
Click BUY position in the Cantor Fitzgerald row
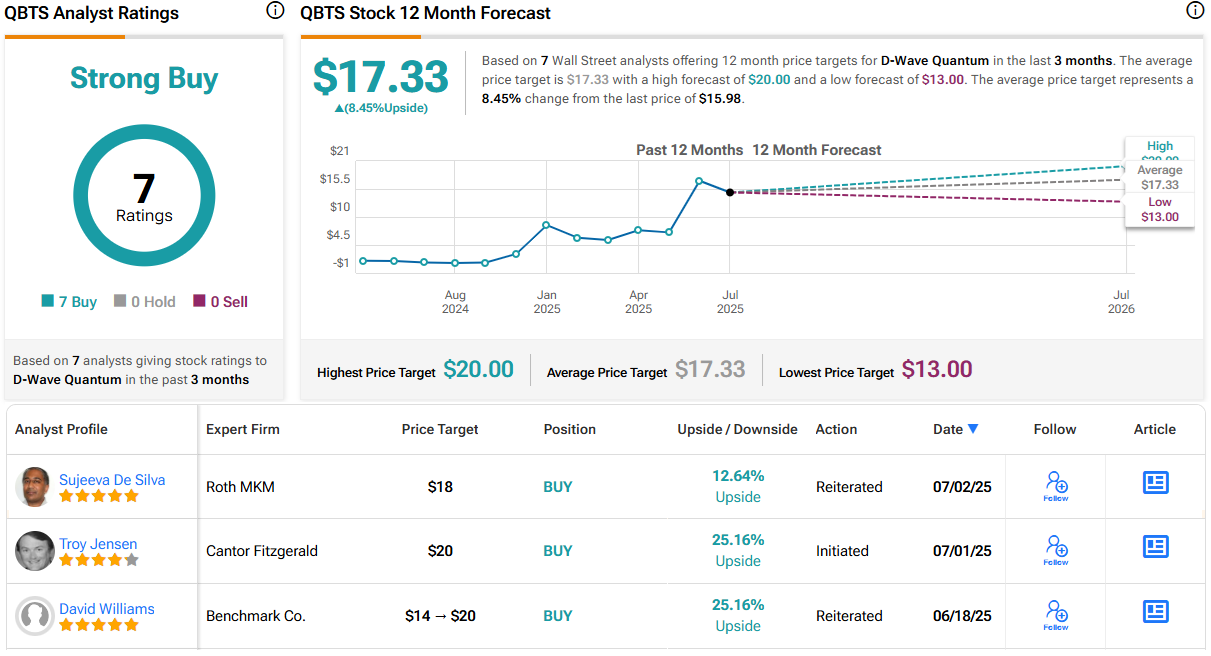click(x=558, y=551)
